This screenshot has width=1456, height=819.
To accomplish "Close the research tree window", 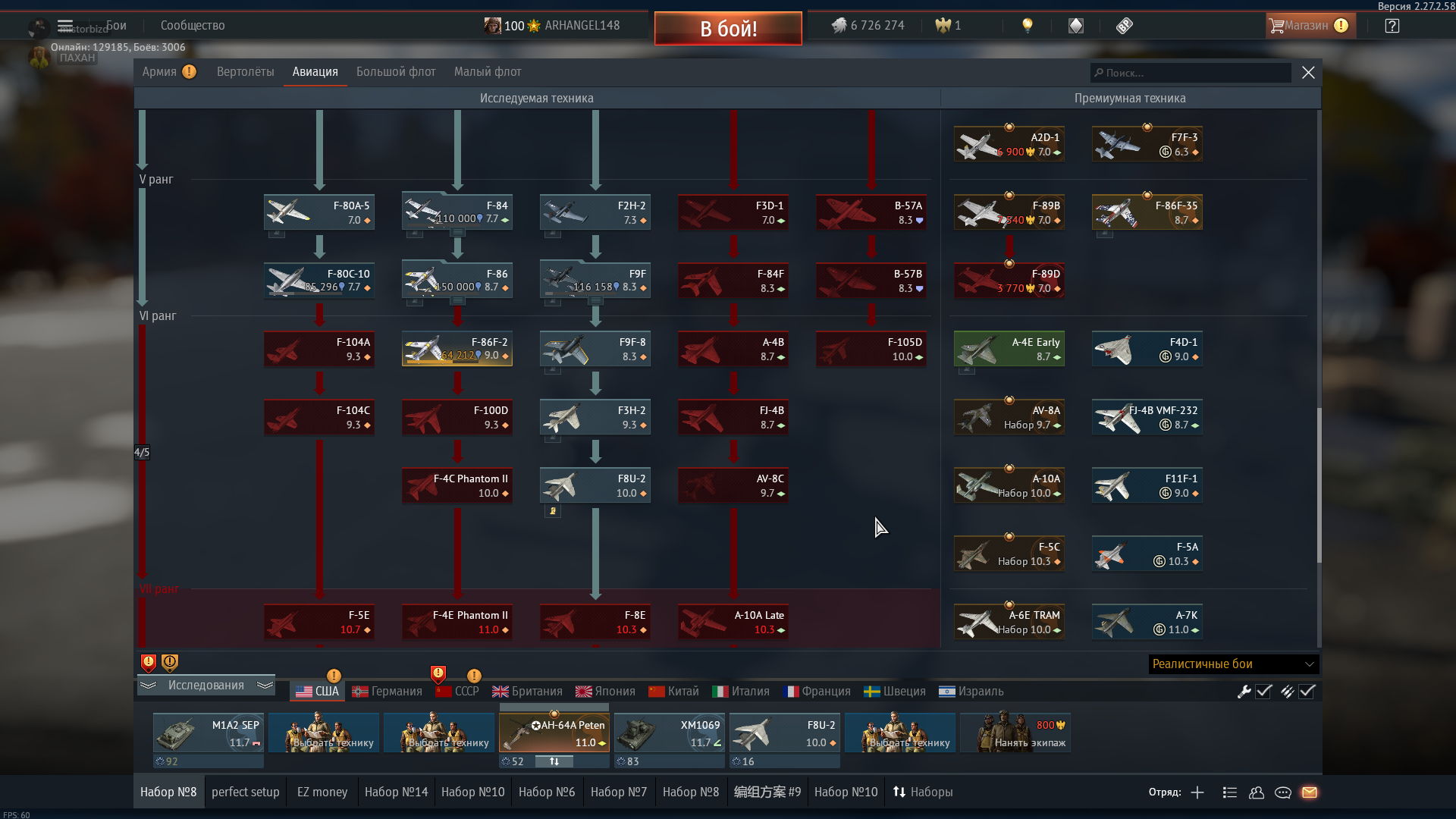I will click(x=1308, y=72).
